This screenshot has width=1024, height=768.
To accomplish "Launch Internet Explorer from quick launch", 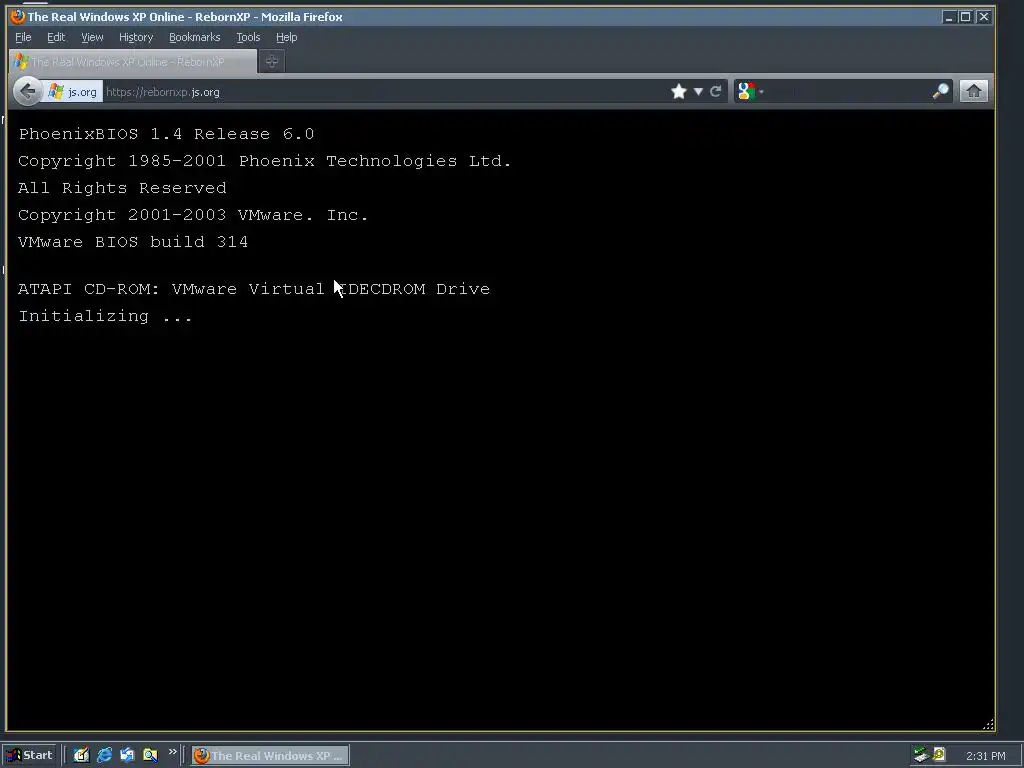I will 104,756.
